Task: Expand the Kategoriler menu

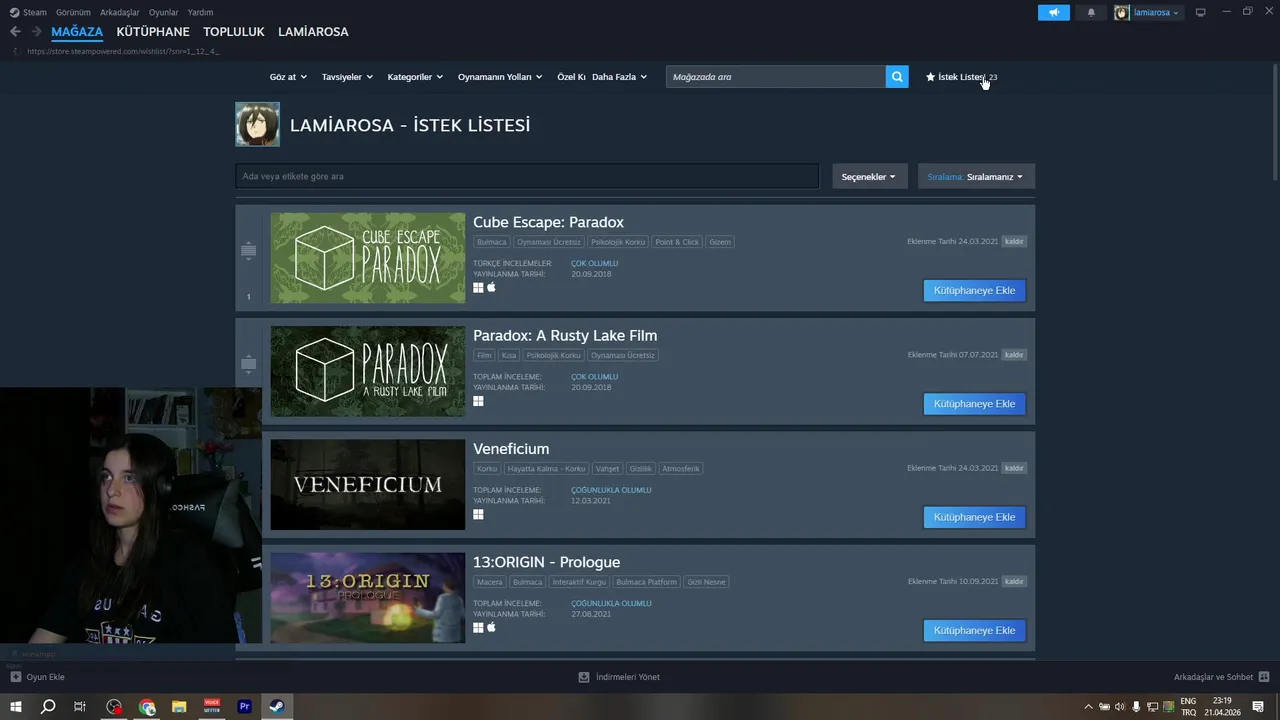Action: pos(415,77)
